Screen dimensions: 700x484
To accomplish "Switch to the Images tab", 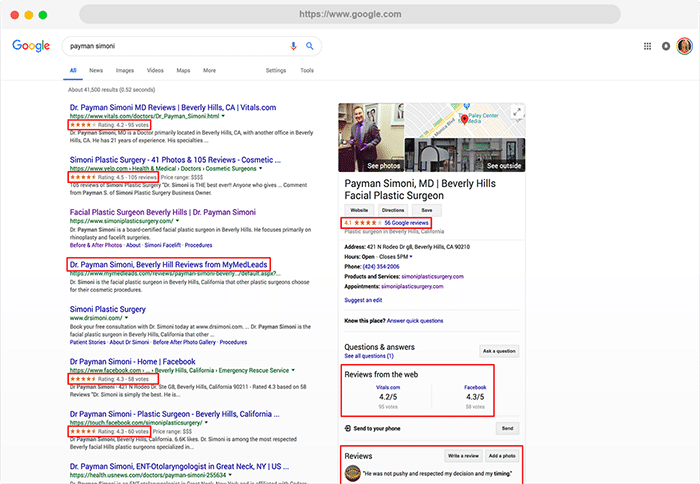I will (125, 71).
